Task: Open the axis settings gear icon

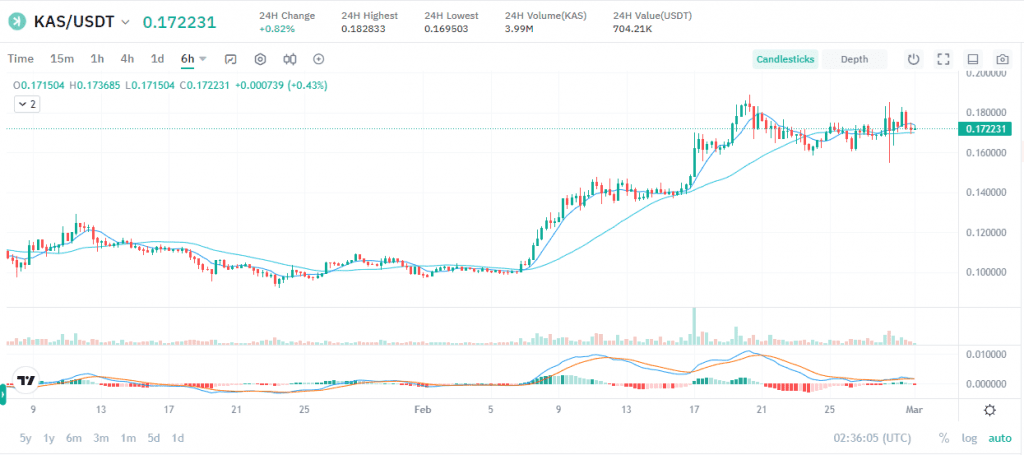Action: coord(989,410)
